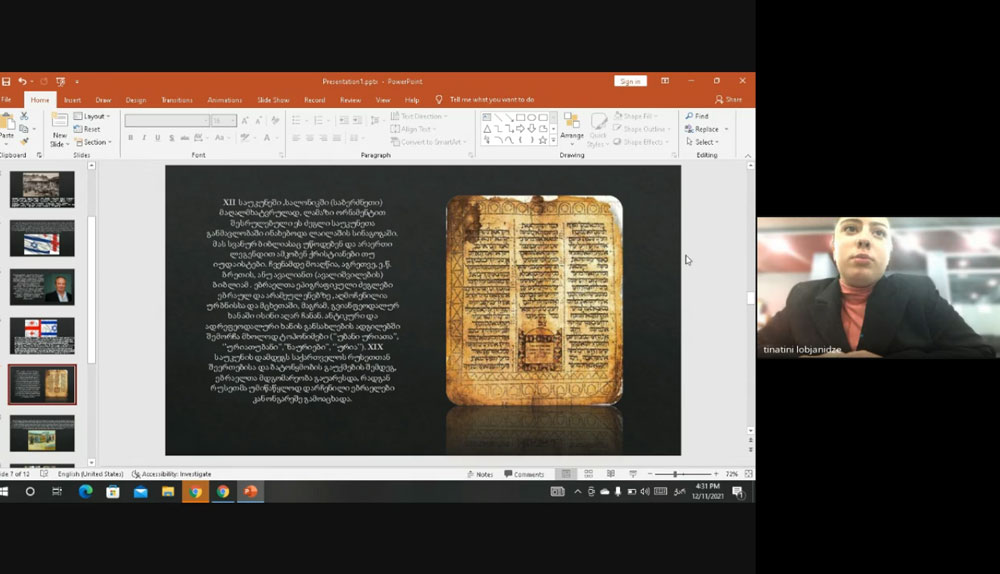The image size is (1000, 574).
Task: Expand the Section dropdown
Action: [x=95, y=142]
